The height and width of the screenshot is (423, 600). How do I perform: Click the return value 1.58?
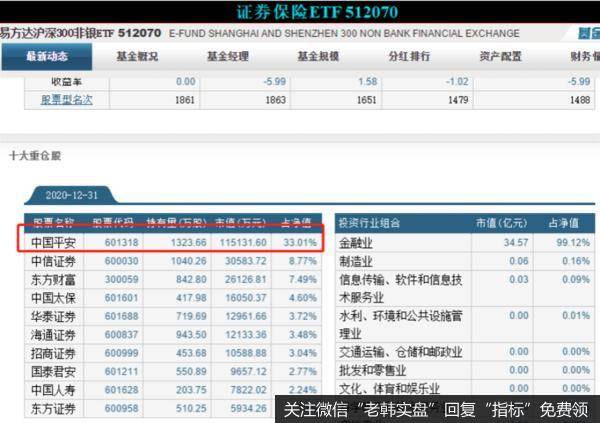(x=367, y=82)
